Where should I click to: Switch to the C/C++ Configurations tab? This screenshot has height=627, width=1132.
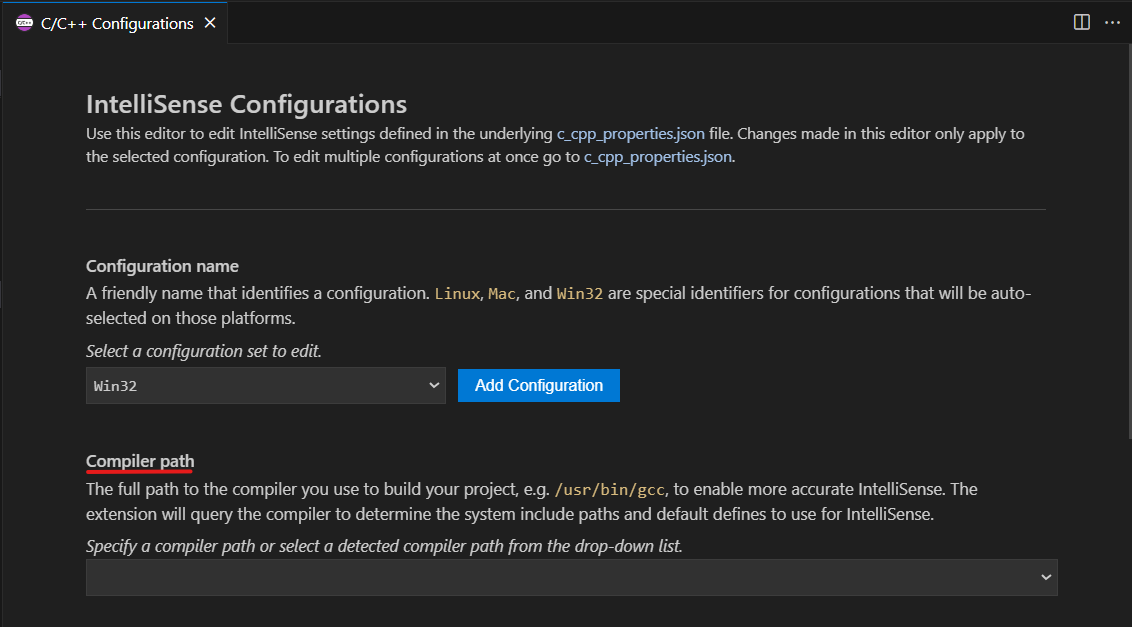115,22
